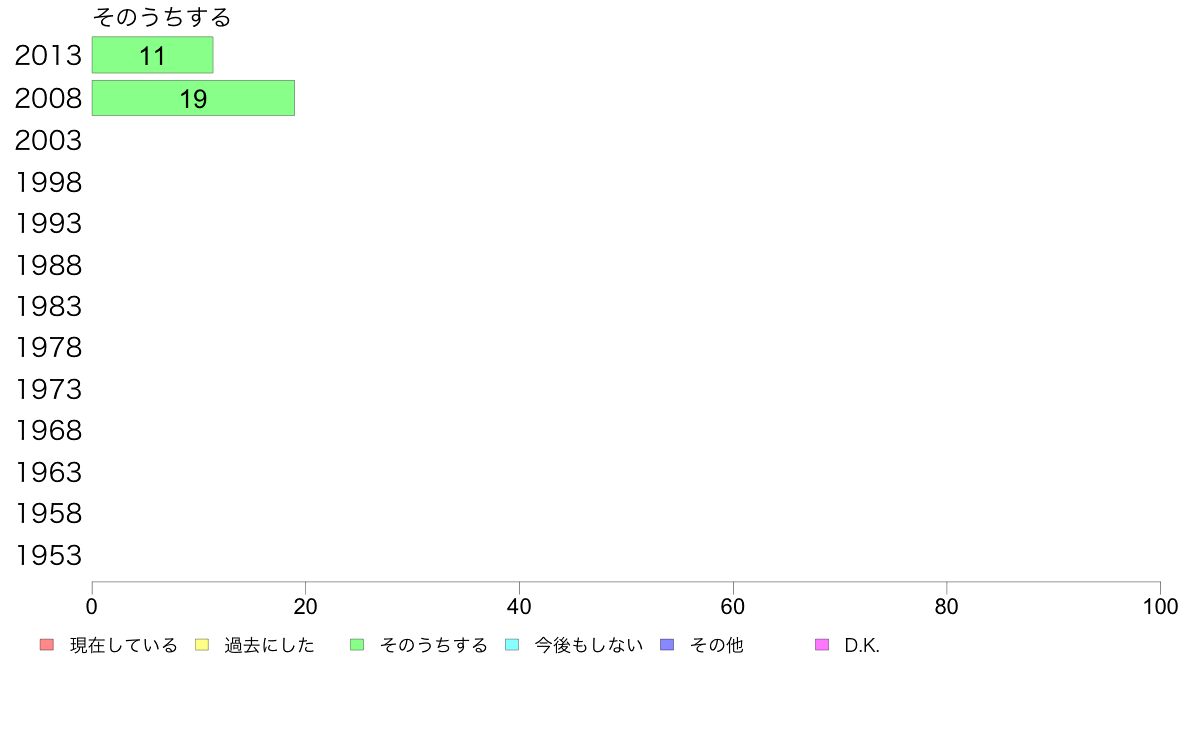This screenshot has width=1188, height=736.
Task: Click the magenta D.K. legend swatch
Action: pos(822,644)
